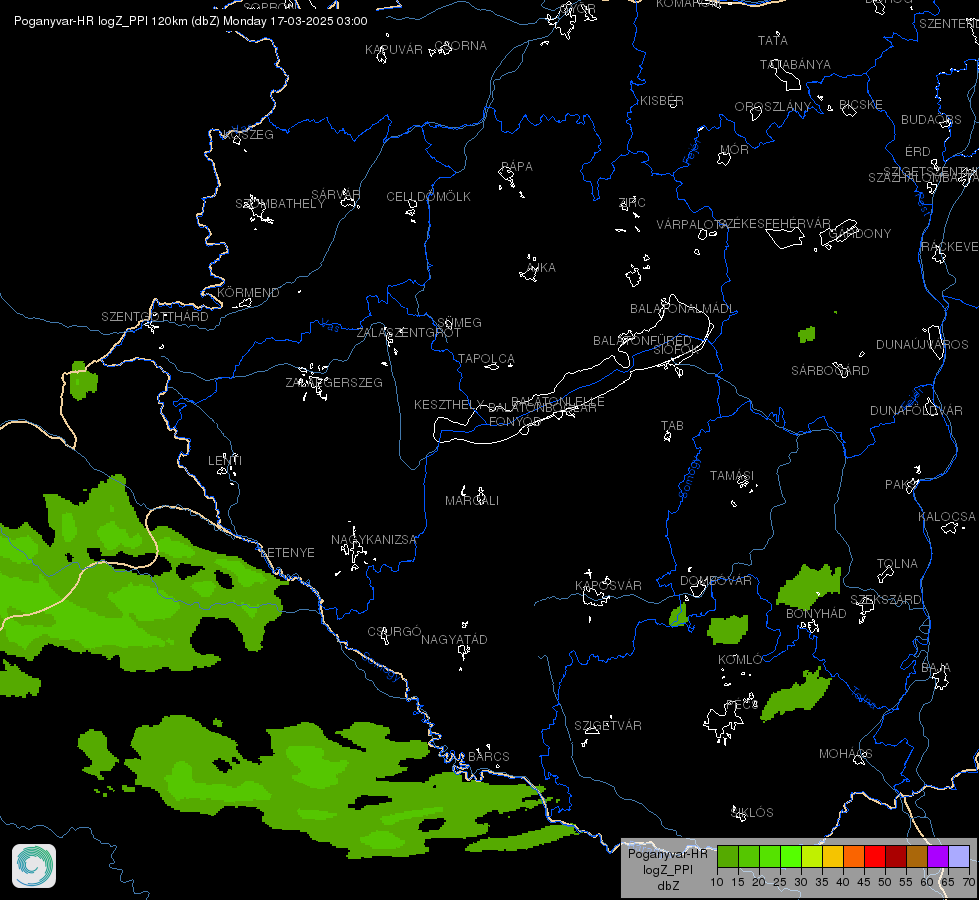Click the TAMÁSI city label
Image resolution: width=979 pixels, height=900 pixels.
(x=732, y=475)
